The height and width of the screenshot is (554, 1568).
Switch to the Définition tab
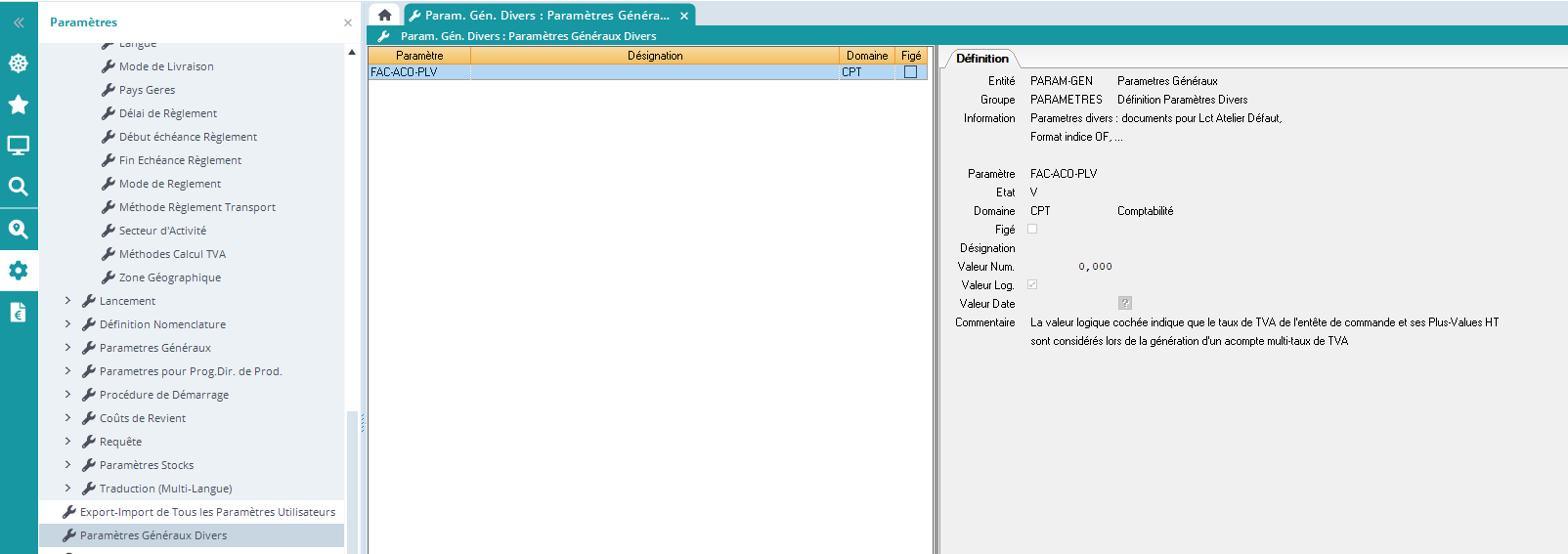(x=981, y=59)
